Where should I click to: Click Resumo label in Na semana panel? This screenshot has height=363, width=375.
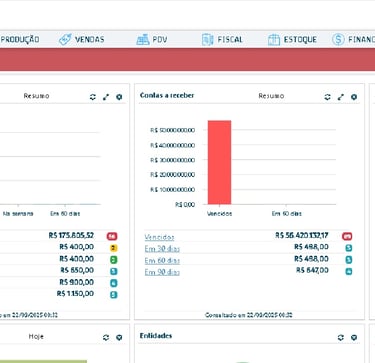point(36,96)
